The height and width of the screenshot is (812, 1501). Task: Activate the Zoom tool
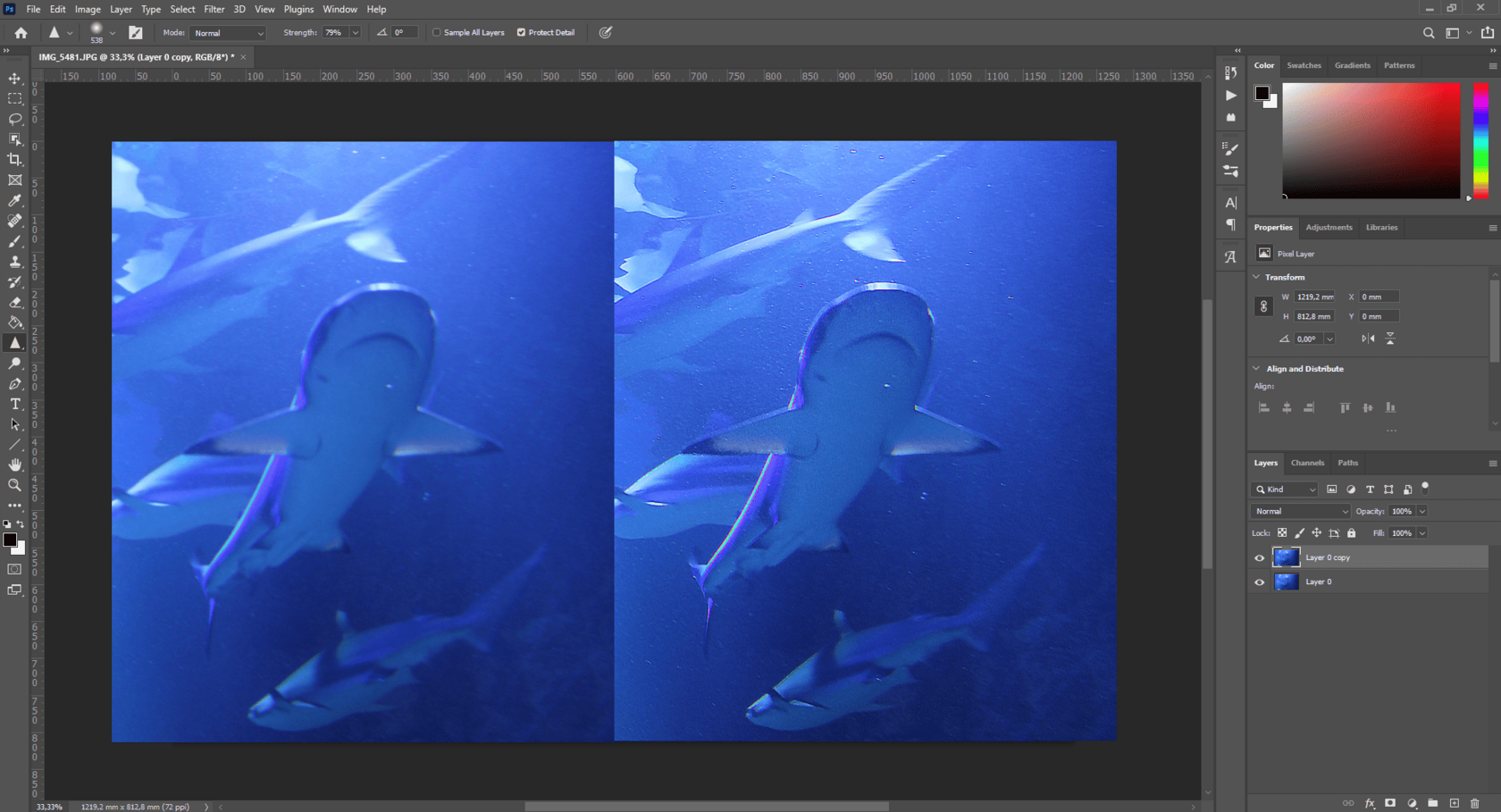14,485
